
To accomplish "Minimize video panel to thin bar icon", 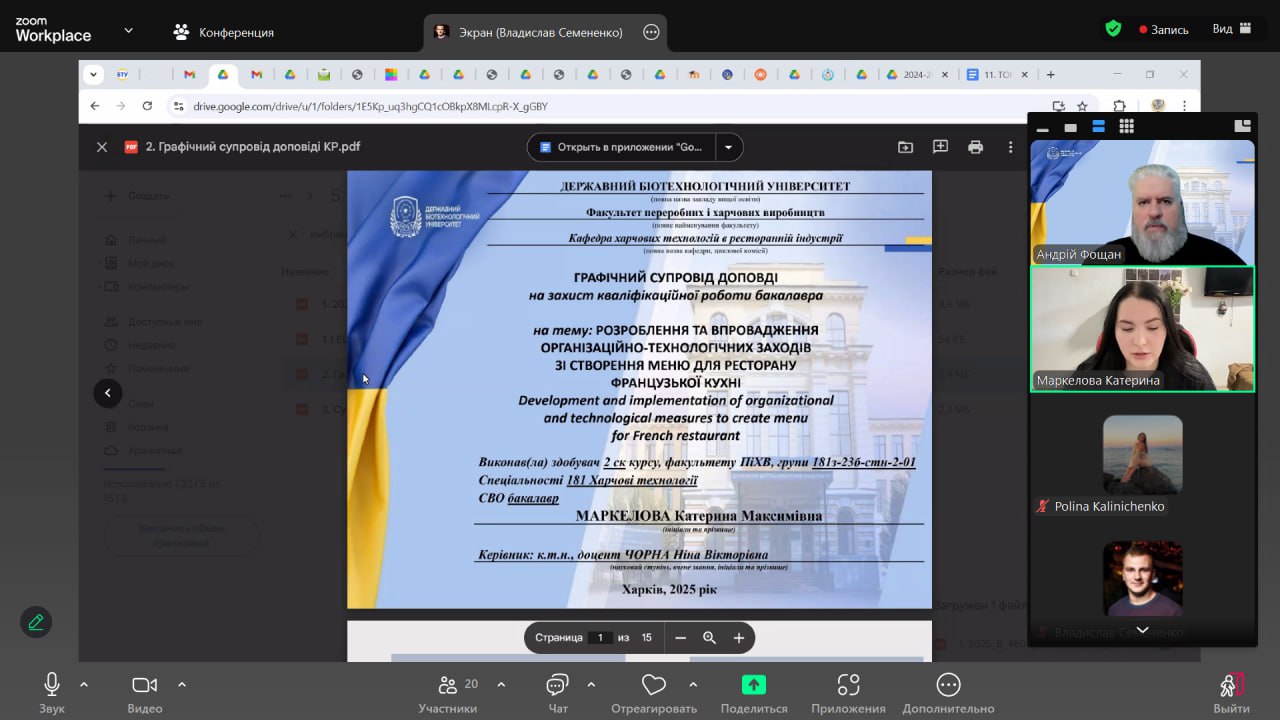I will [x=1042, y=129].
